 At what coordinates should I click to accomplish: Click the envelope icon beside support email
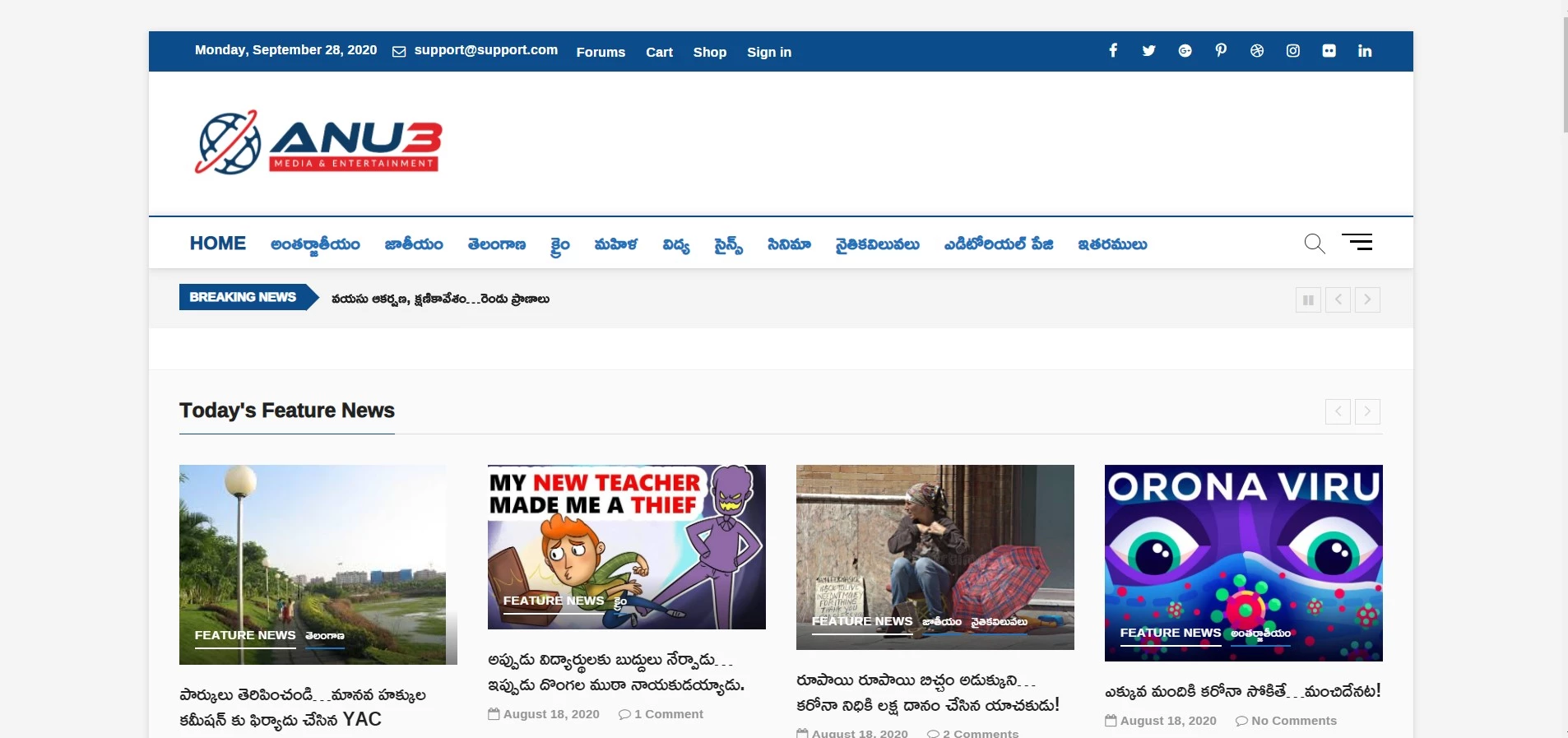pos(399,52)
